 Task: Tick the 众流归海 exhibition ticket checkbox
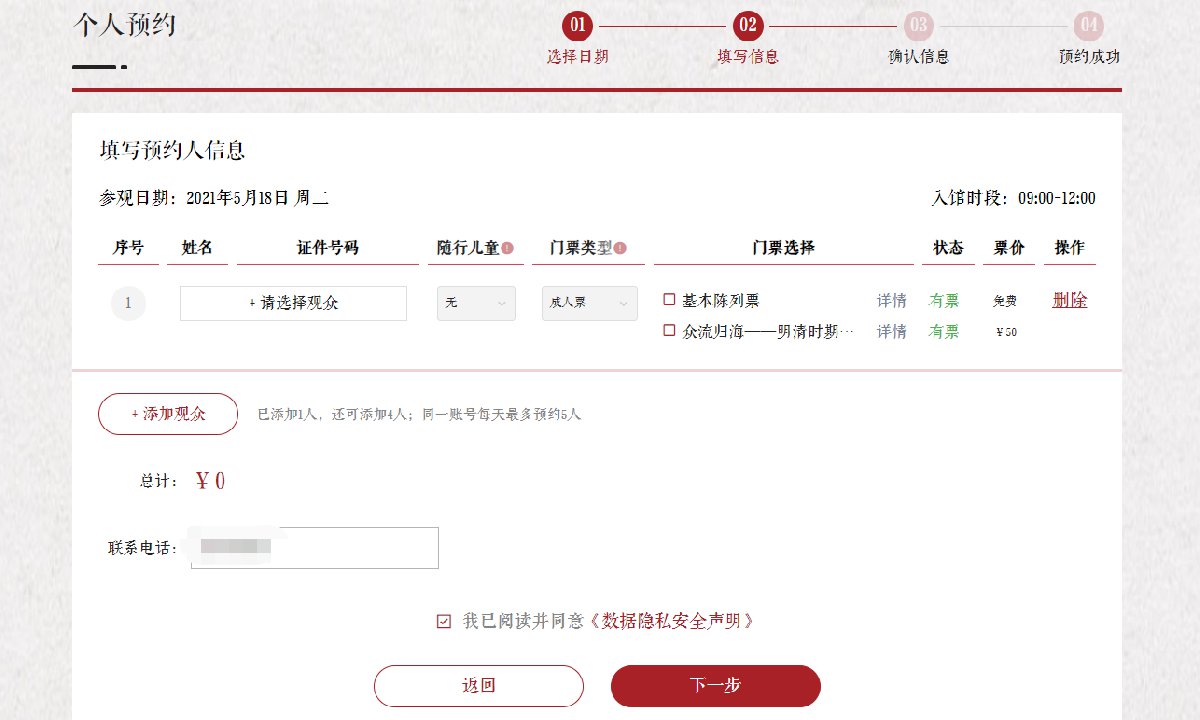tap(670, 330)
